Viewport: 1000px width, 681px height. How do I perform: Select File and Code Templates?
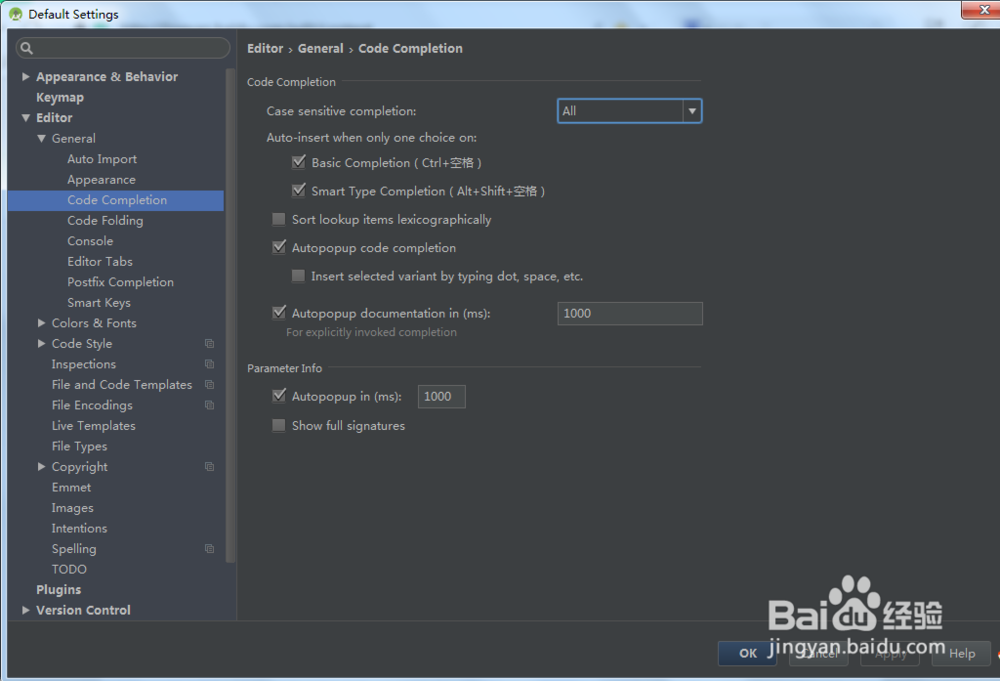tap(122, 384)
